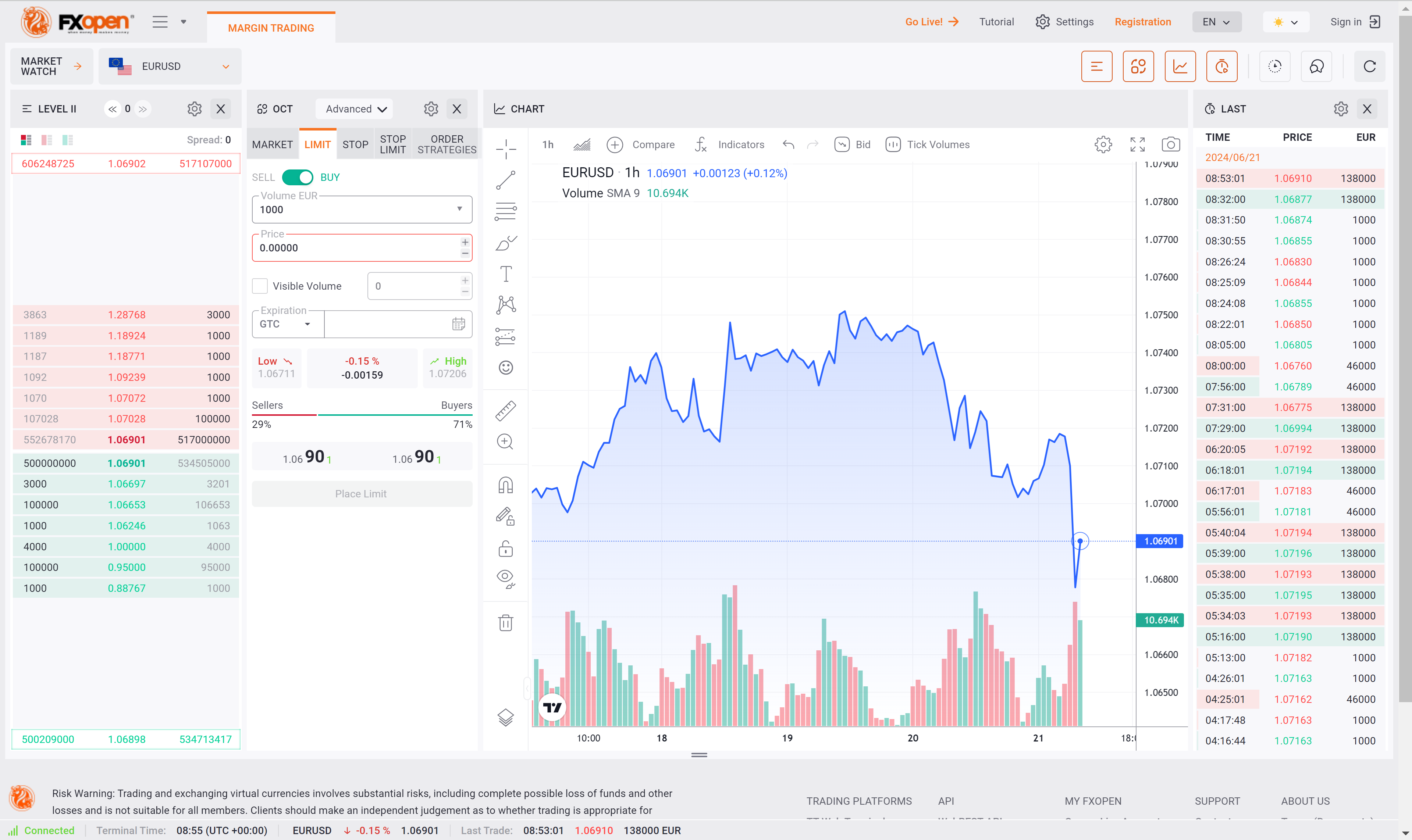Select the trend line drawing tool
1412x840 pixels.
pos(506,180)
